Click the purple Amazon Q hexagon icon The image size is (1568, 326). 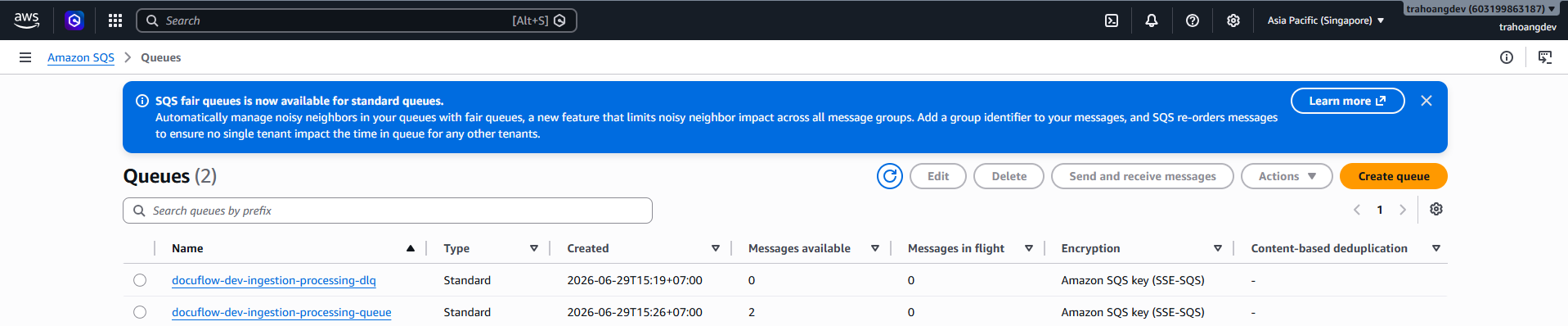(74, 20)
